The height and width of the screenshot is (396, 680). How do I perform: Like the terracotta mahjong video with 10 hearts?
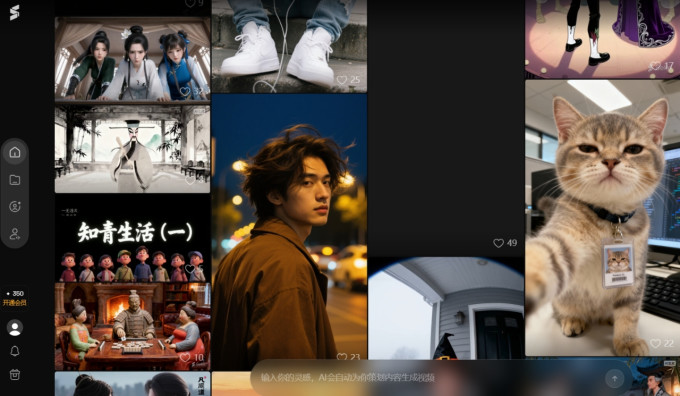[x=185, y=357]
